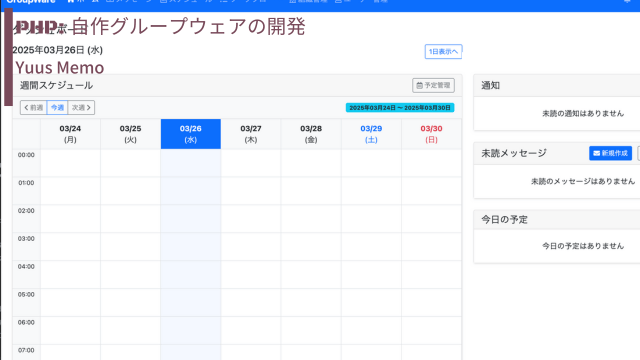This screenshot has height=360, width=640.
Task: Select highlighted 03/26 (水) column header
Action: click(x=191, y=134)
